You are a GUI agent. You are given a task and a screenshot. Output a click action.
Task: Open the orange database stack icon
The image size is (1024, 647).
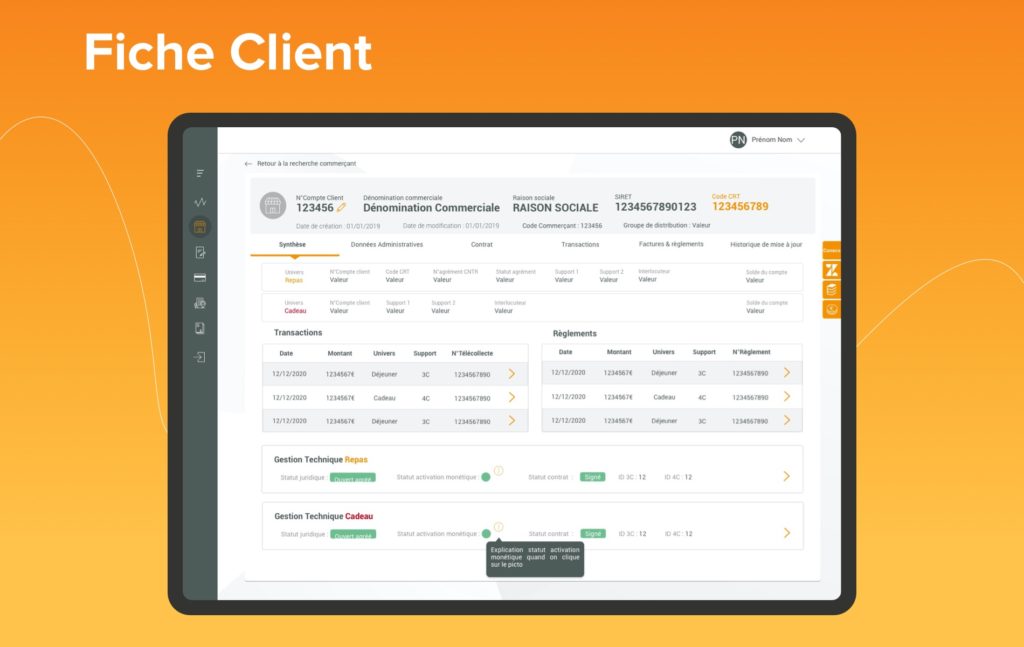click(x=831, y=289)
